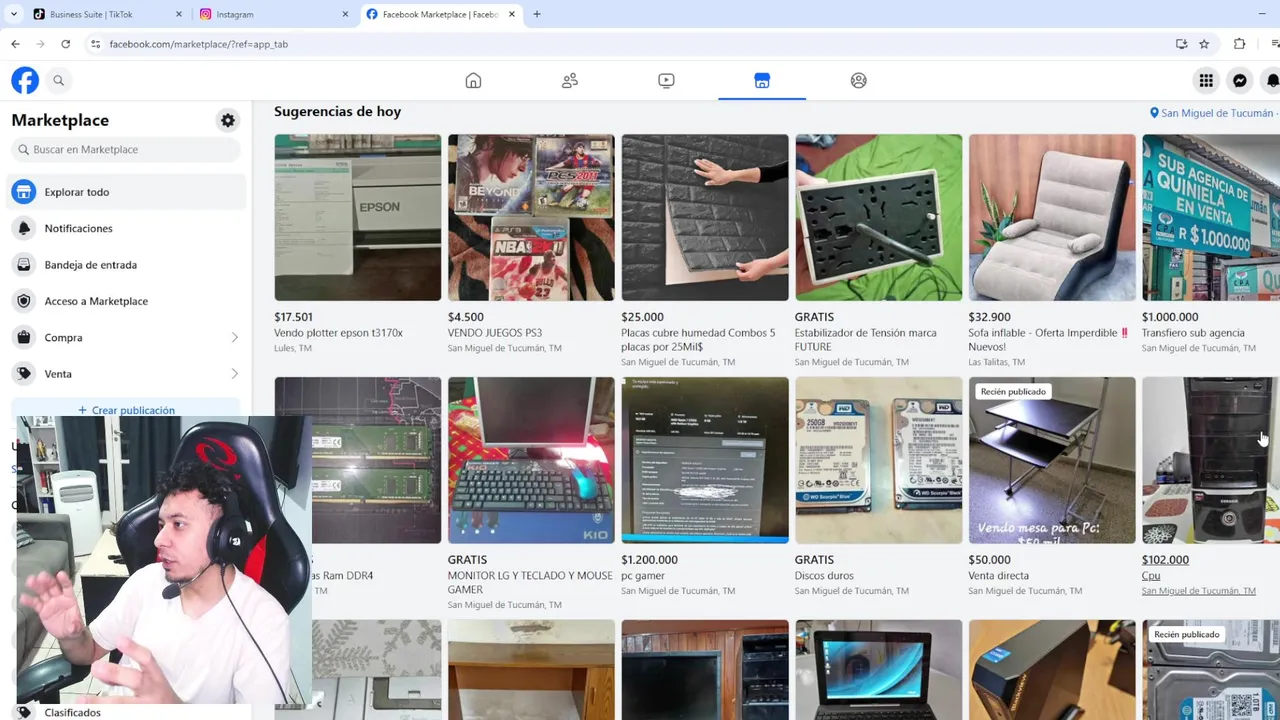This screenshot has height=720, width=1280.
Task: Select the Marketplace icon in top navigation
Action: click(x=762, y=81)
